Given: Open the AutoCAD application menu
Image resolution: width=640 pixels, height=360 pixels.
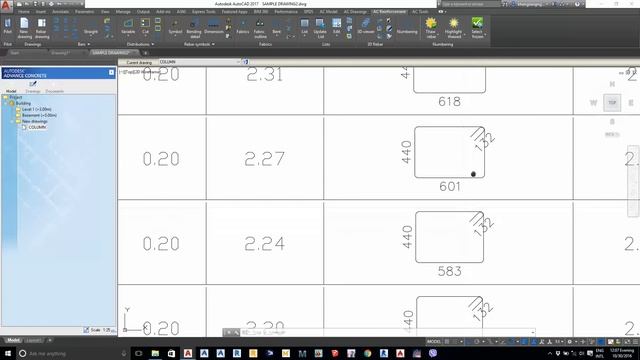Looking at the screenshot, I should pyautogui.click(x=6, y=5).
